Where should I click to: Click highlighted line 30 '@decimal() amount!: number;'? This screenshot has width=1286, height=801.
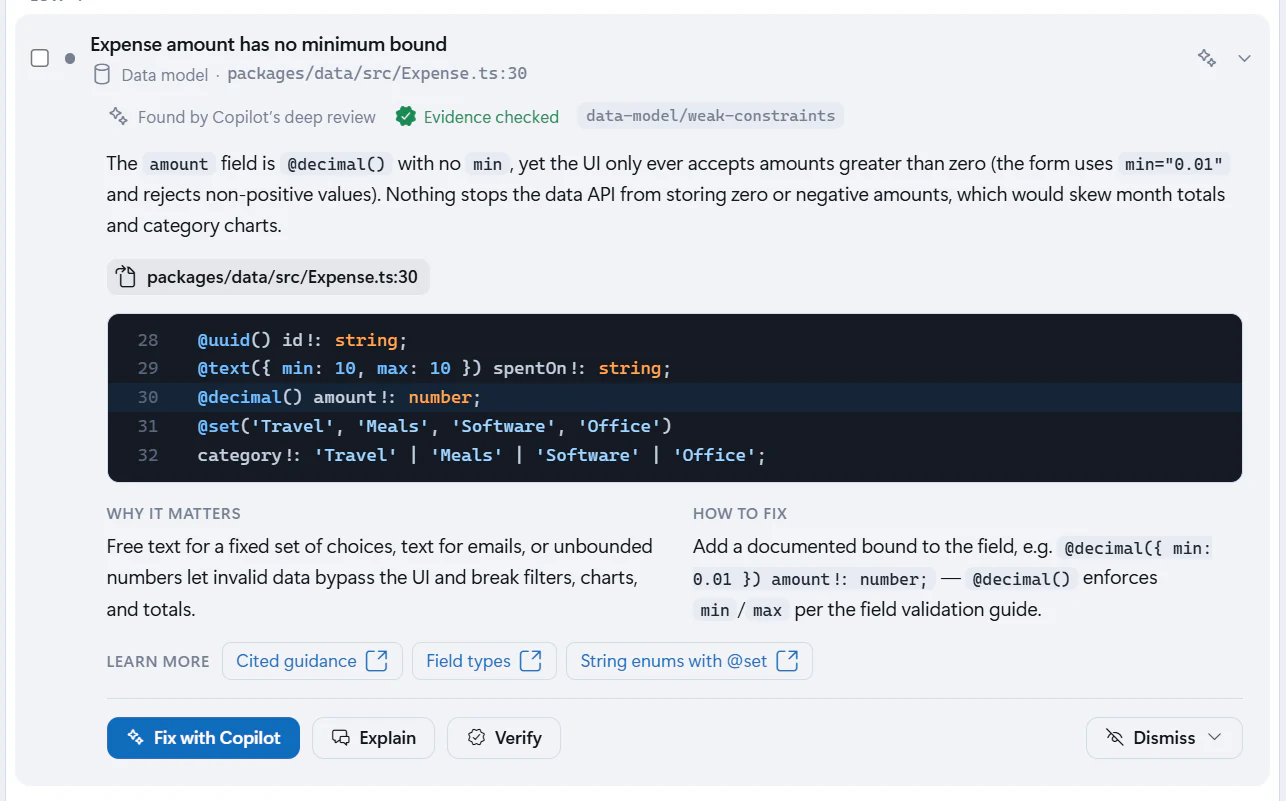coord(675,397)
